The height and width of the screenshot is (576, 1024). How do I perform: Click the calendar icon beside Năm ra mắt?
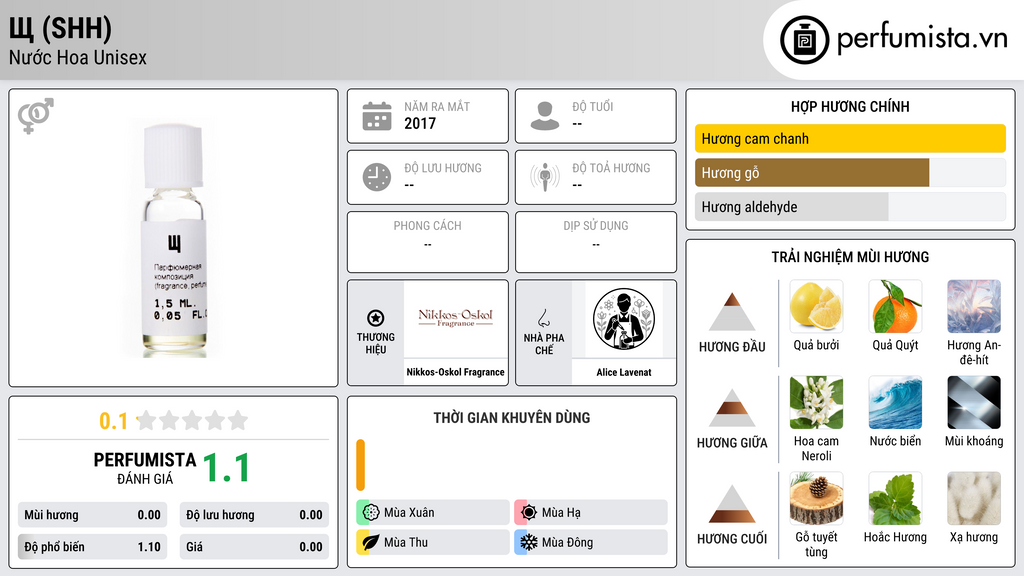[x=377, y=116]
